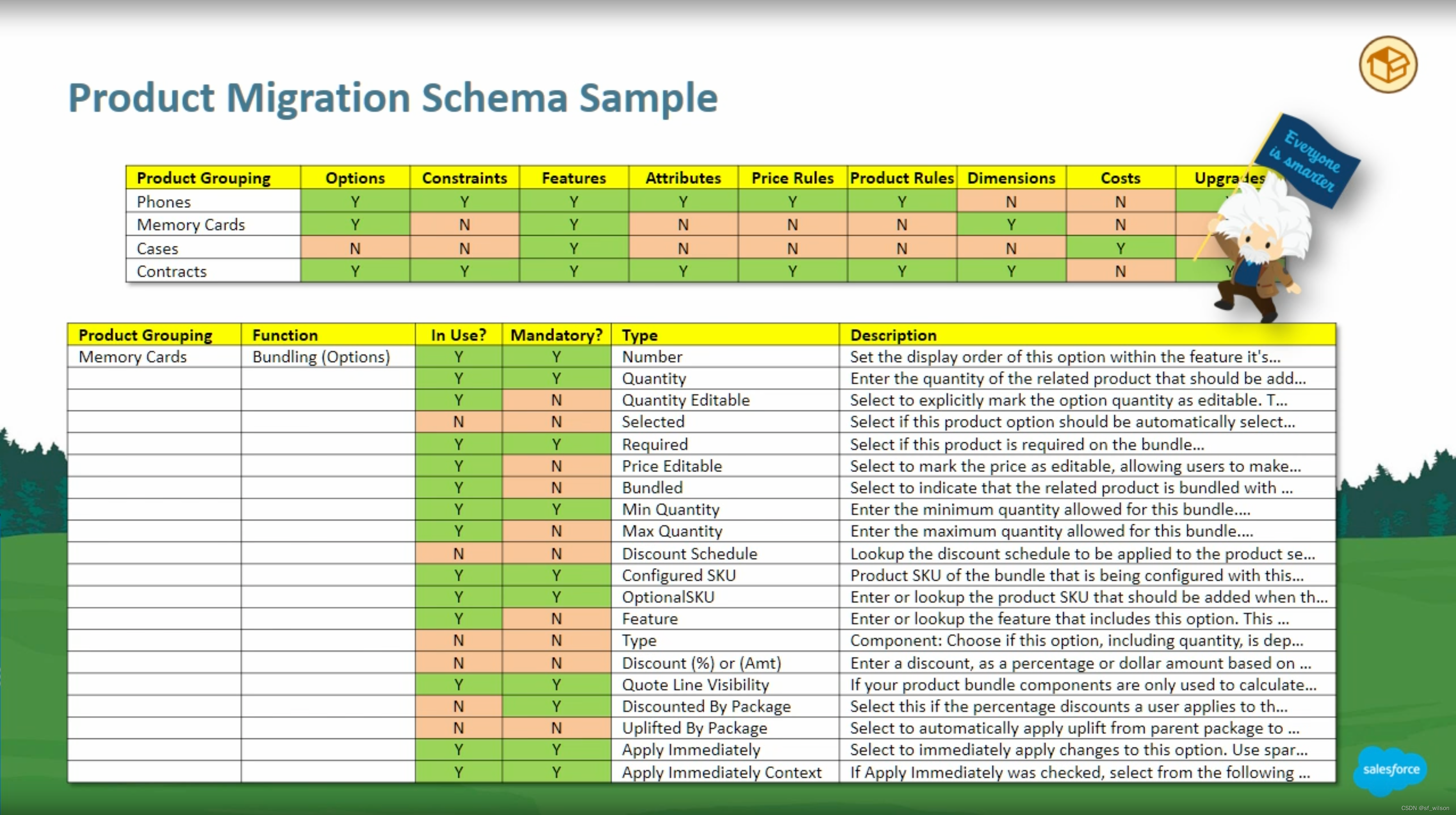Click the N cell for Cases Options

355,248
